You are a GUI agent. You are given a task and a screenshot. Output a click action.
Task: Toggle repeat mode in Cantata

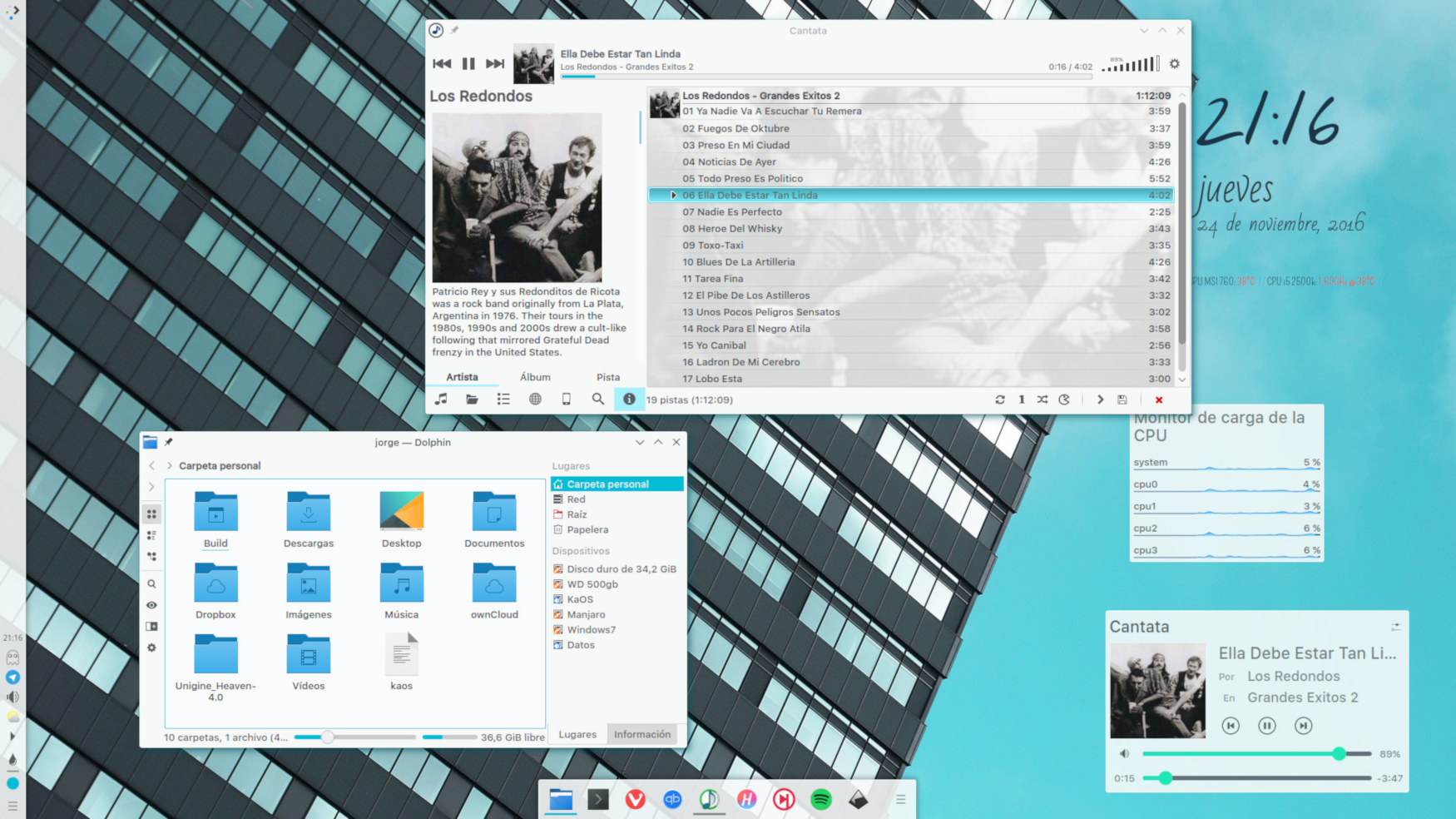1000,400
